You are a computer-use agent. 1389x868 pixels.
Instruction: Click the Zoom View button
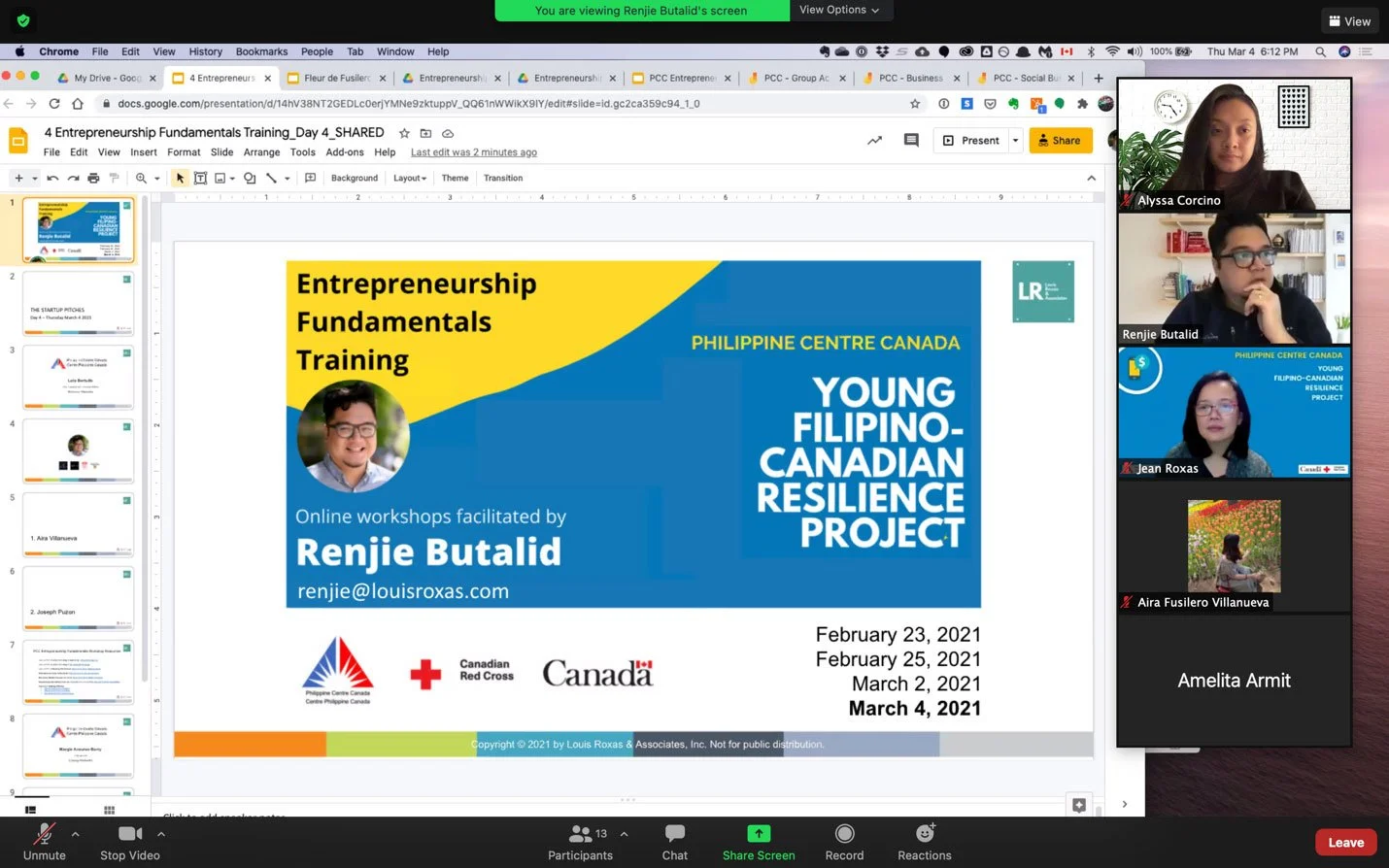click(1350, 21)
